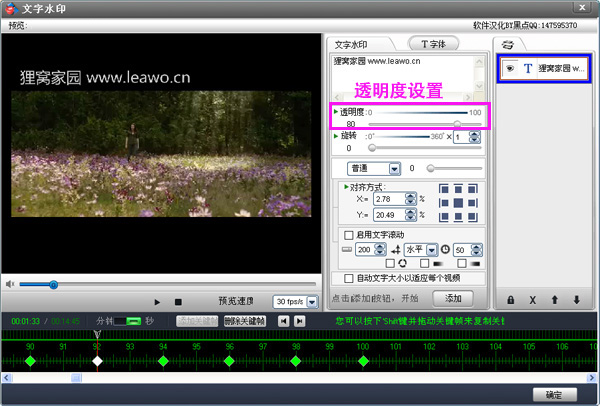Image resolution: width=600 pixels, height=406 pixels.
Task: Enable the 启用文字滚动 checkbox
Action: point(348,234)
